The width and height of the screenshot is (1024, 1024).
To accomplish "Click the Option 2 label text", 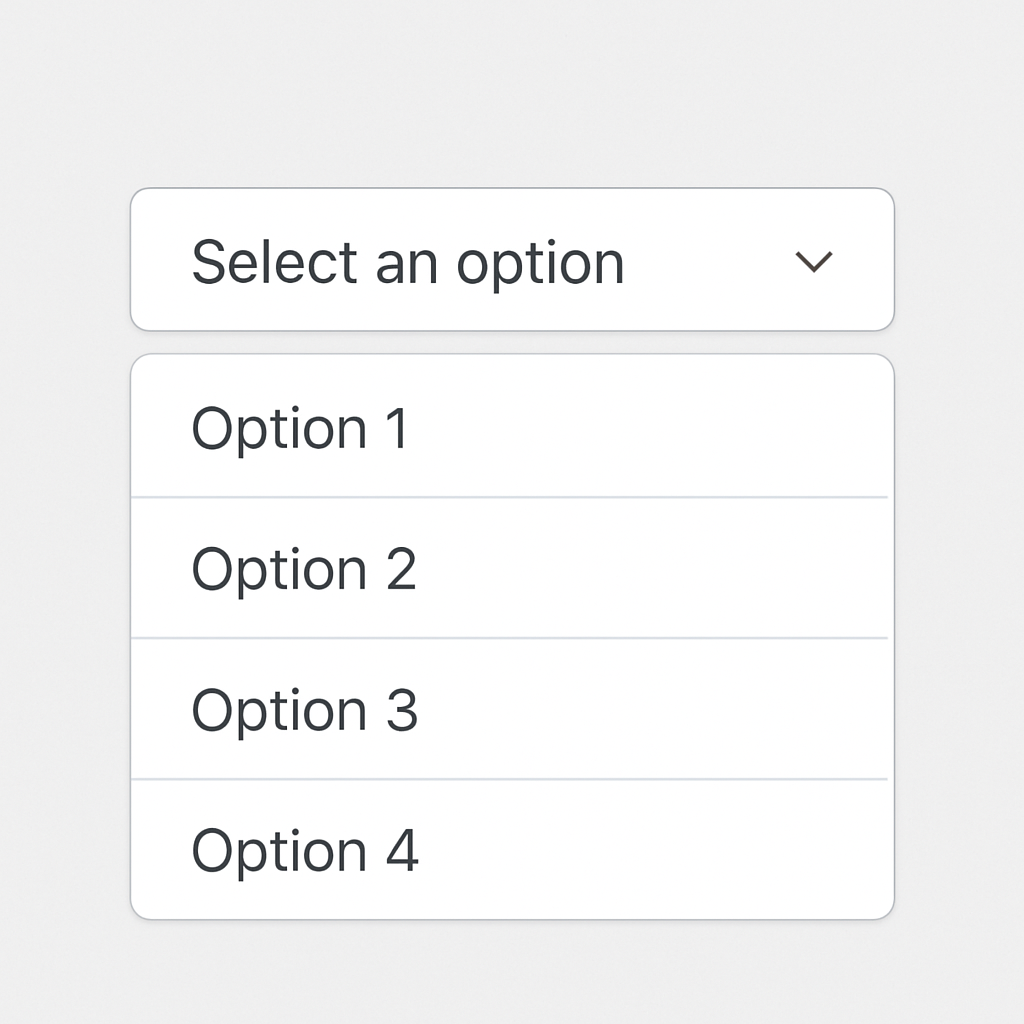I will click(x=303, y=570).
